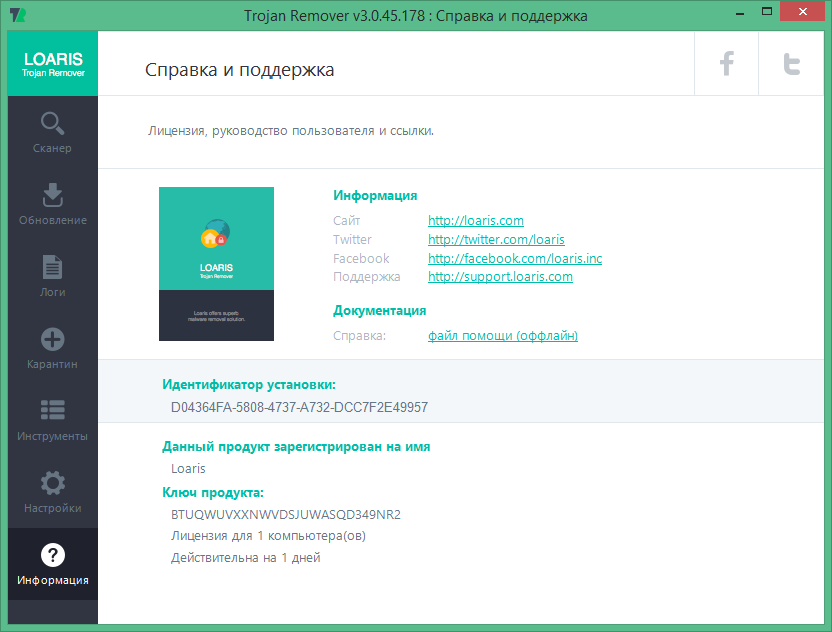This screenshot has height=632, width=832.
Task: Click the Ключ продукта heading
Action: click(213, 492)
